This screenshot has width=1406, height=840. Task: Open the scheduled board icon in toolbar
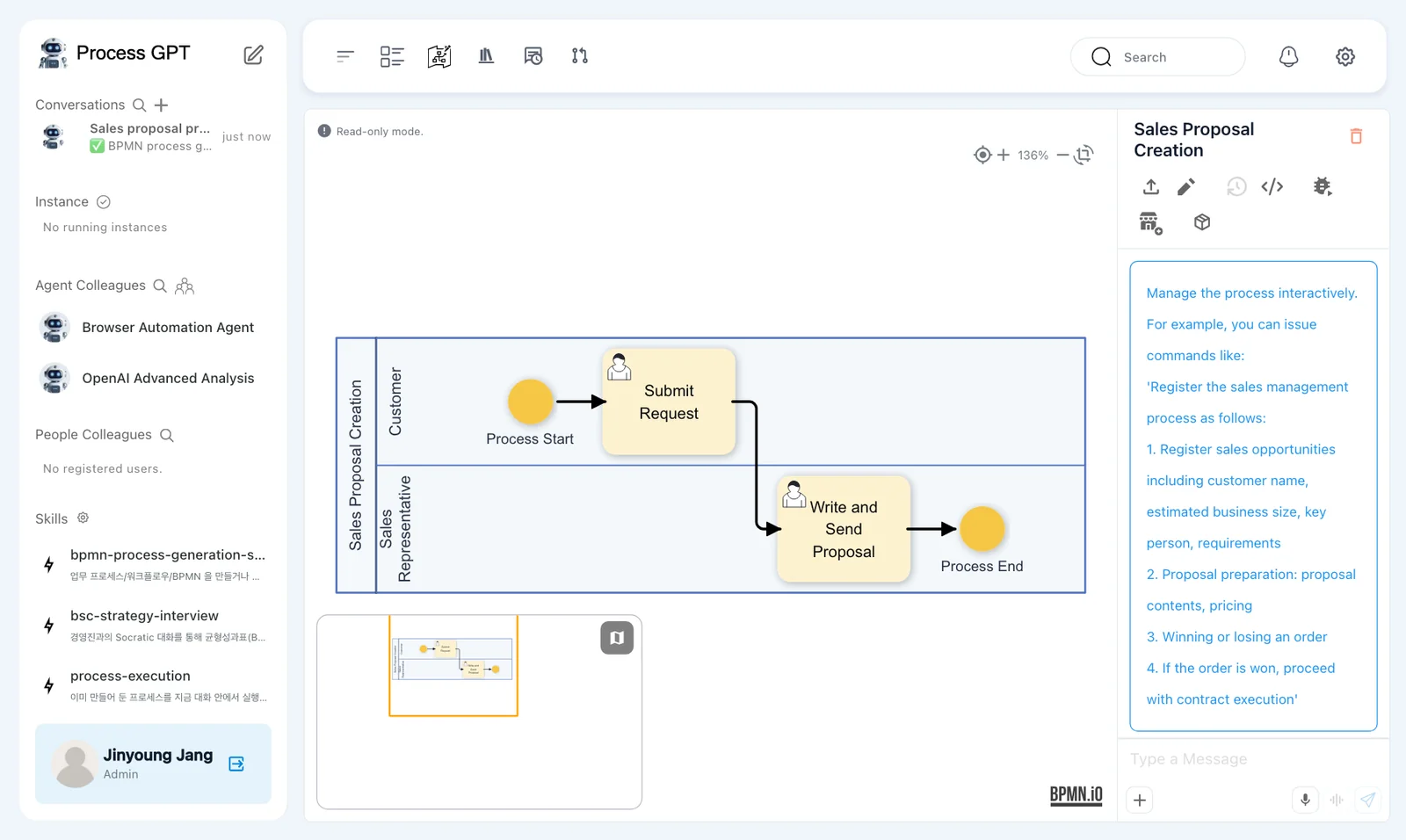click(533, 56)
